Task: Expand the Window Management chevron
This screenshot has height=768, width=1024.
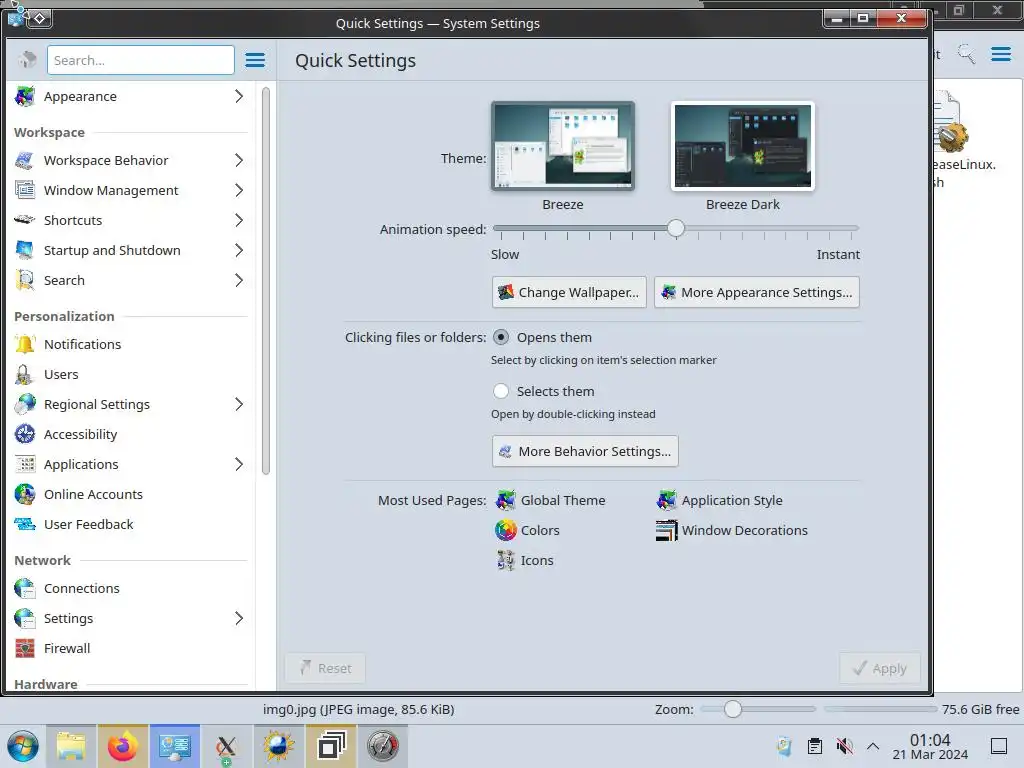Action: [x=239, y=190]
